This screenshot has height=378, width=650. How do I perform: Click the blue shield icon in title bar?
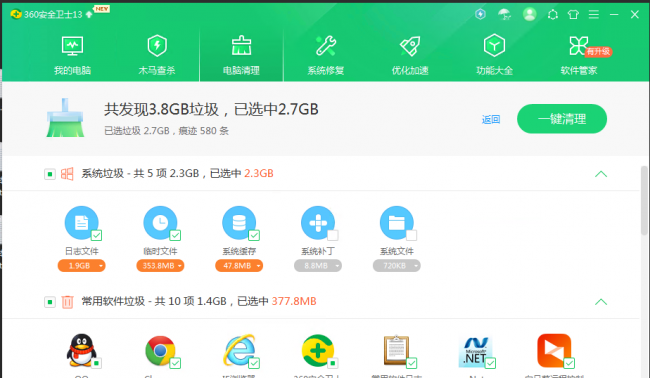click(x=480, y=15)
